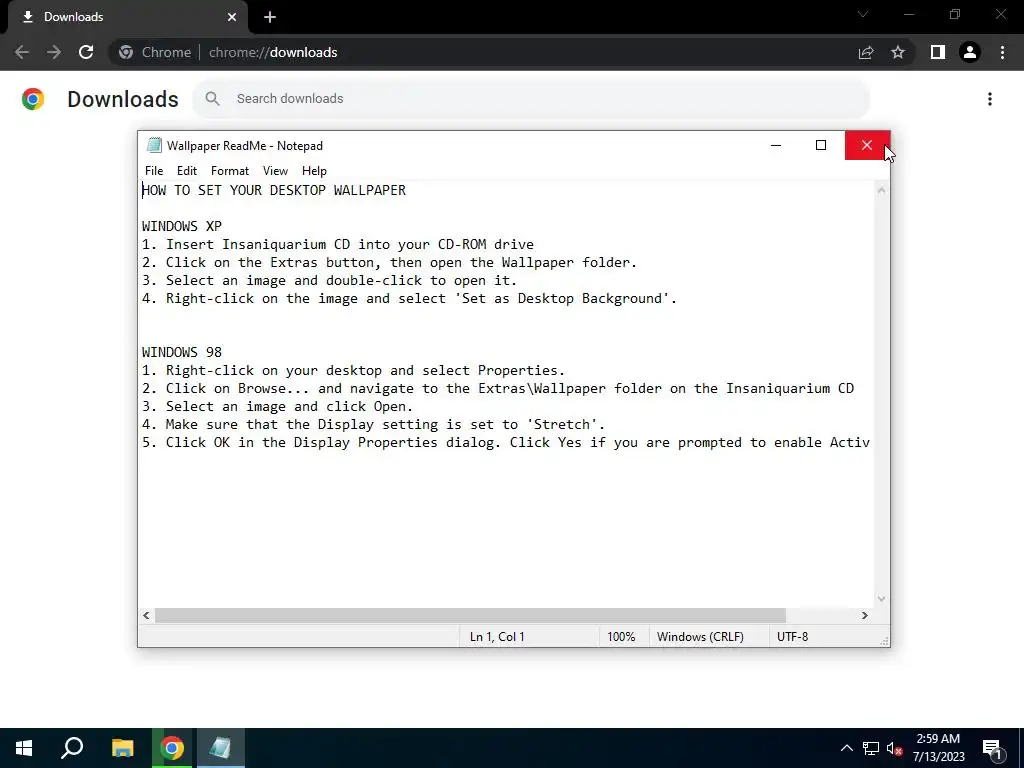Image resolution: width=1024 pixels, height=768 pixels.
Task: Open File Explorer from the taskbar
Action: point(123,748)
